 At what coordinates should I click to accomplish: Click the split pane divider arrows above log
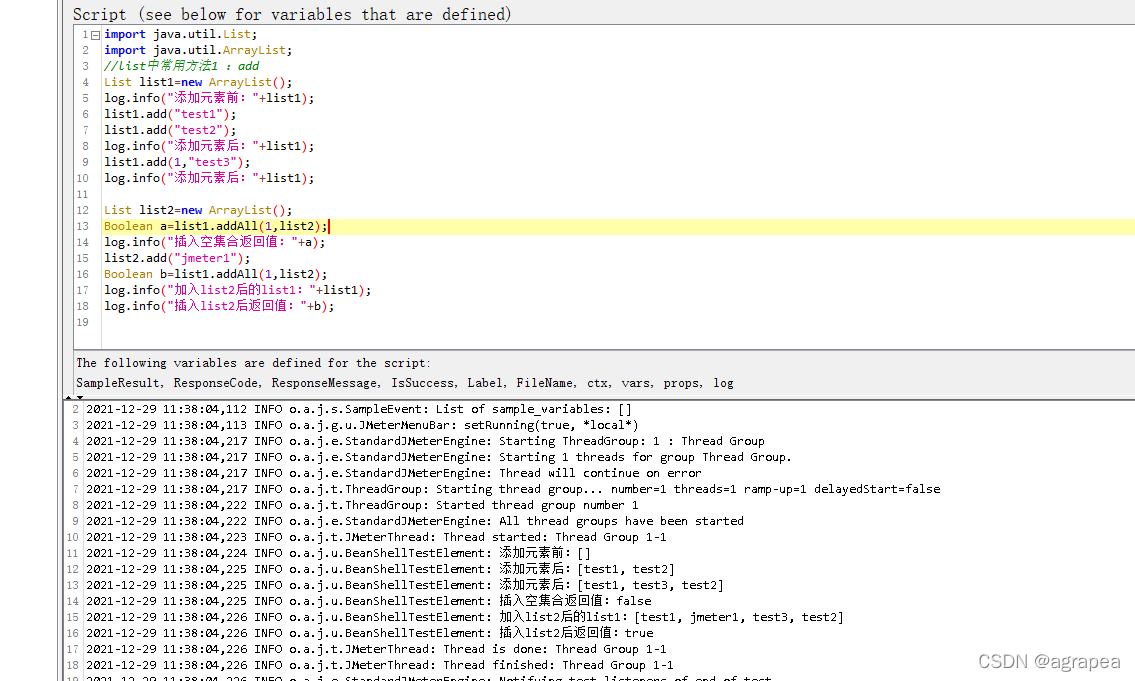tap(74, 397)
